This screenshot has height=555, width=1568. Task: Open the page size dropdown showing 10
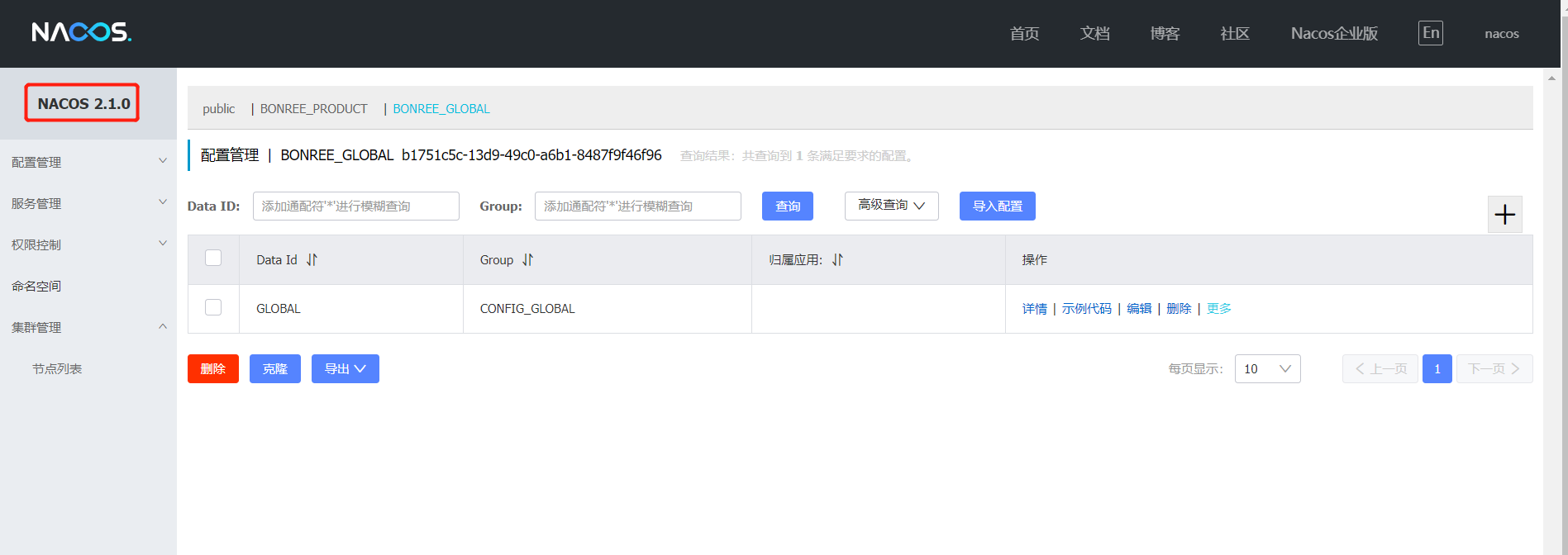(1267, 368)
